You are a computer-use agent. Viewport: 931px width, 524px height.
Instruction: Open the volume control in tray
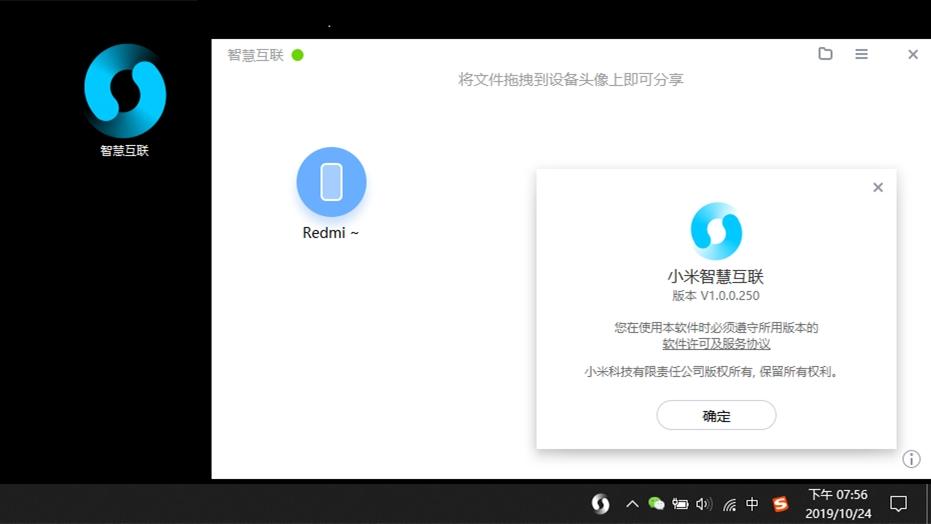pyautogui.click(x=704, y=504)
